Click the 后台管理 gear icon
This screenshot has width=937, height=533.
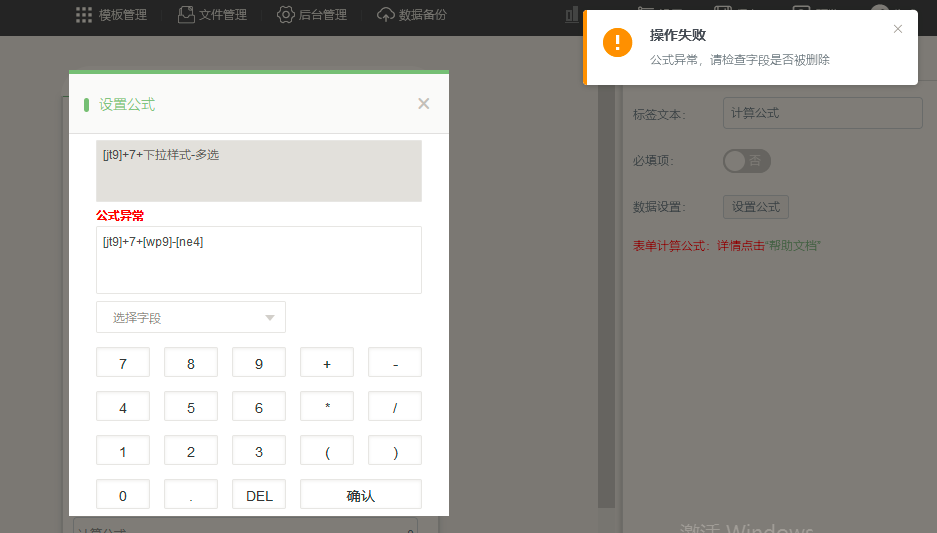click(286, 15)
